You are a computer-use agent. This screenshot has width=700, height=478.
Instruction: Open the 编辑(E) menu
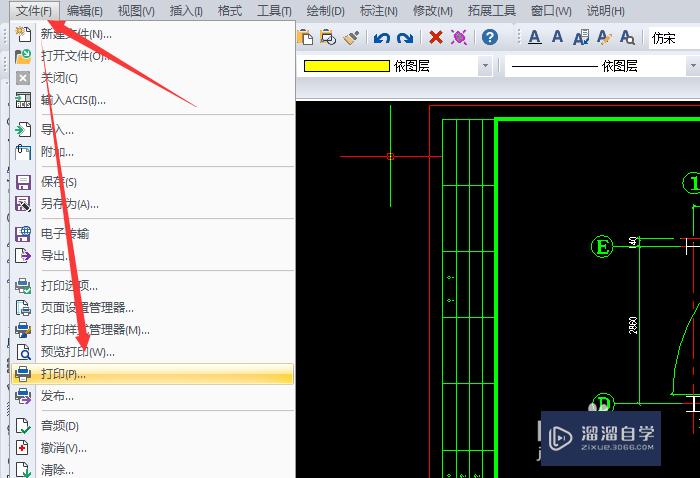pos(84,11)
